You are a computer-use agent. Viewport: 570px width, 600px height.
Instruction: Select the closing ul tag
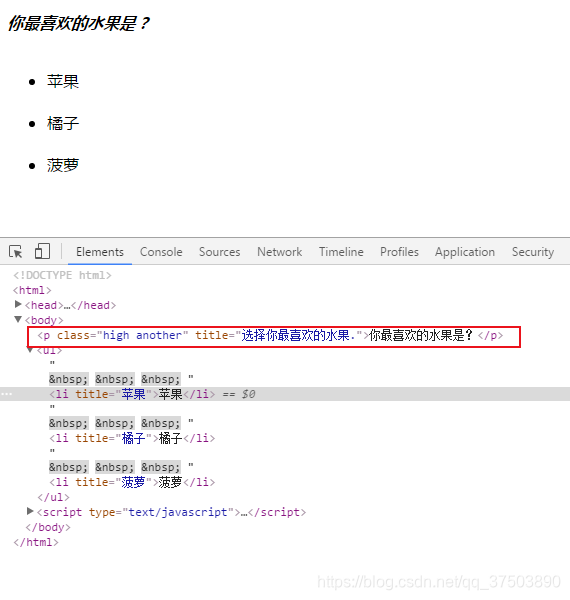pyautogui.click(x=54, y=497)
